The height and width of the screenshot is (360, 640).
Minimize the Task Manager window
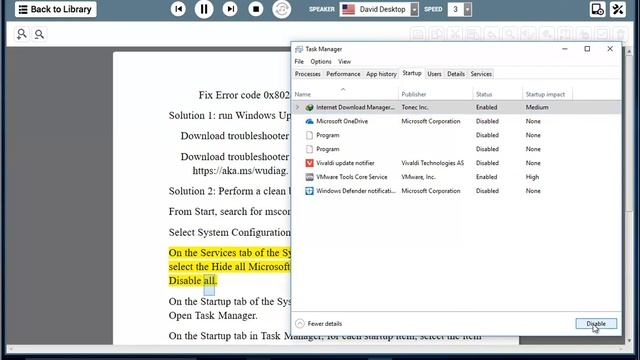(x=565, y=49)
